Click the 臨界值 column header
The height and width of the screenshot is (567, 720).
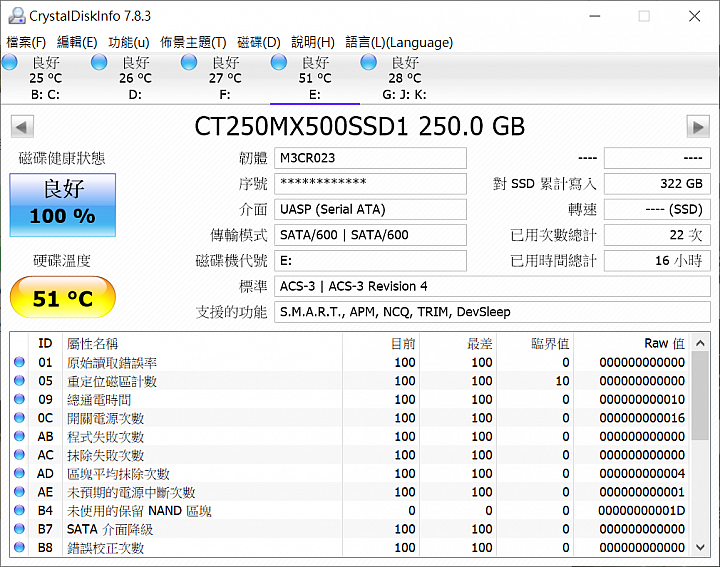(x=535, y=343)
